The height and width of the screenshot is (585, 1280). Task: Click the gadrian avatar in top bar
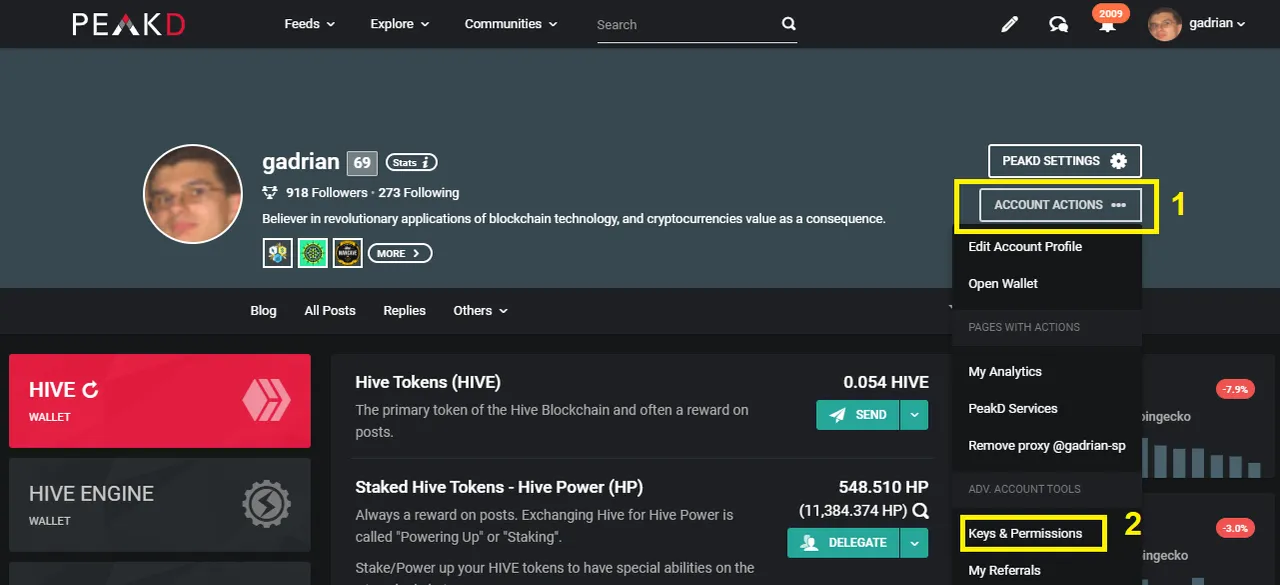[1165, 24]
